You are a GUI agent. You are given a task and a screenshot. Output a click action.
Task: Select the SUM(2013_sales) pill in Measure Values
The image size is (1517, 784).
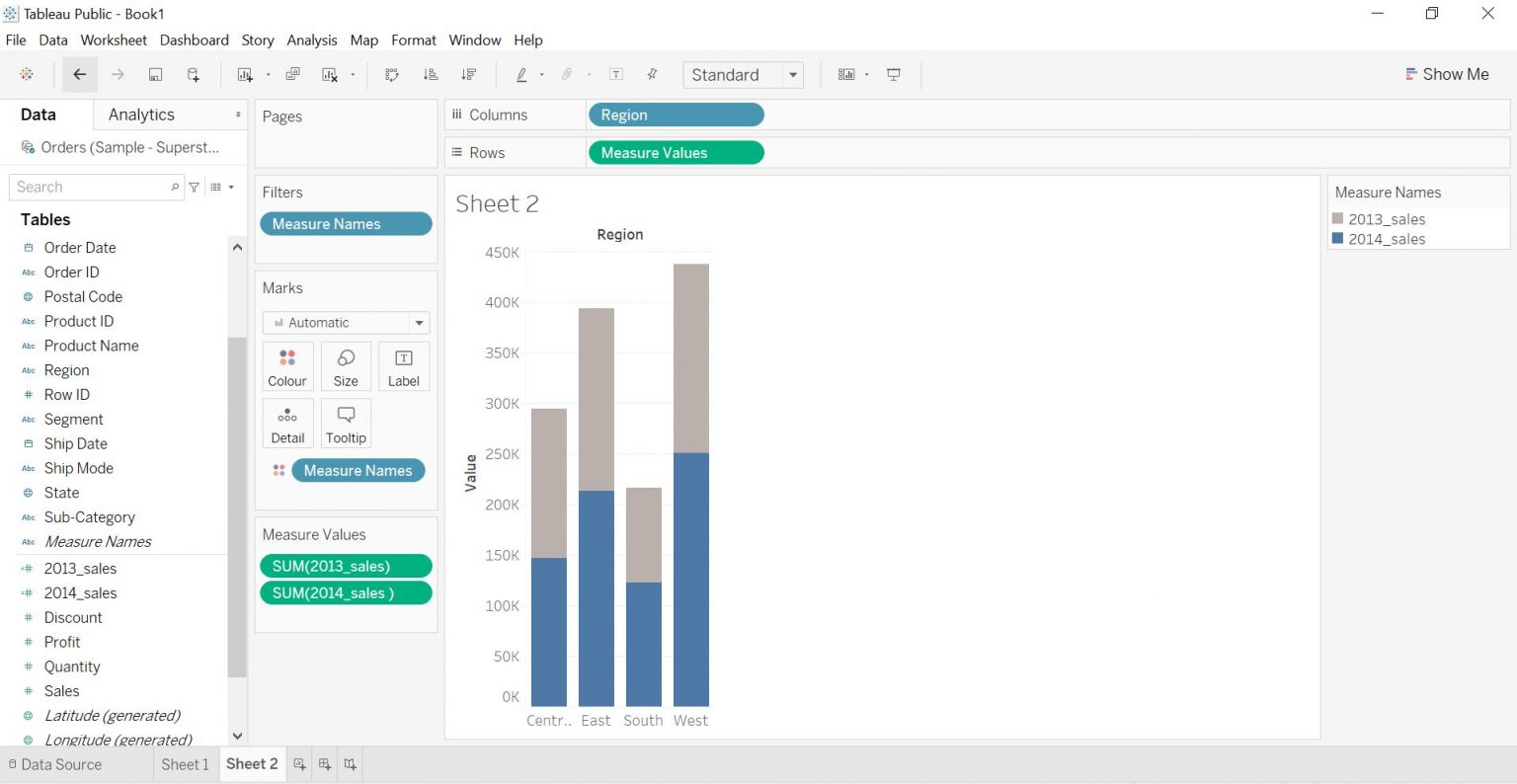pyautogui.click(x=346, y=566)
